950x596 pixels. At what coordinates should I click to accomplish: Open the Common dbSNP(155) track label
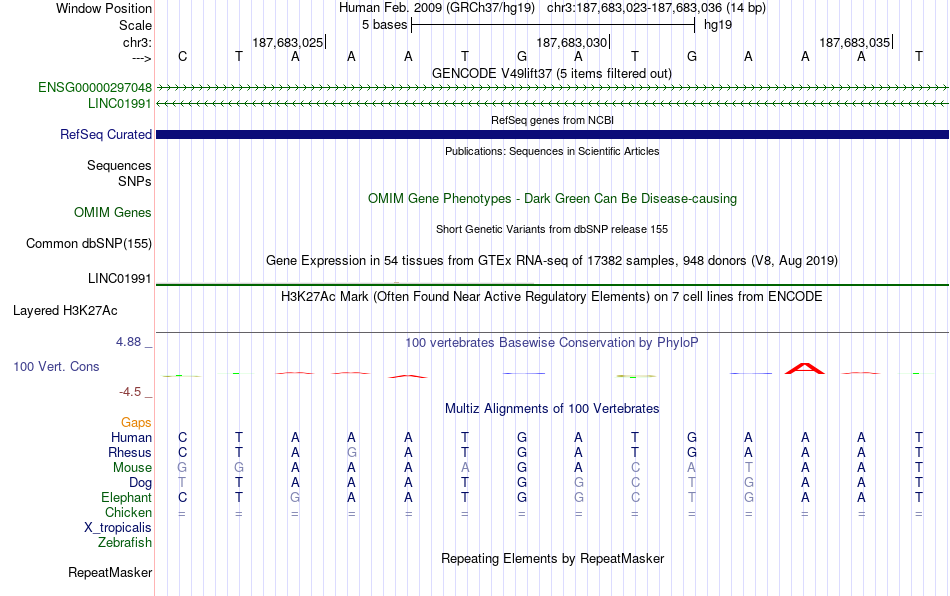(89, 243)
